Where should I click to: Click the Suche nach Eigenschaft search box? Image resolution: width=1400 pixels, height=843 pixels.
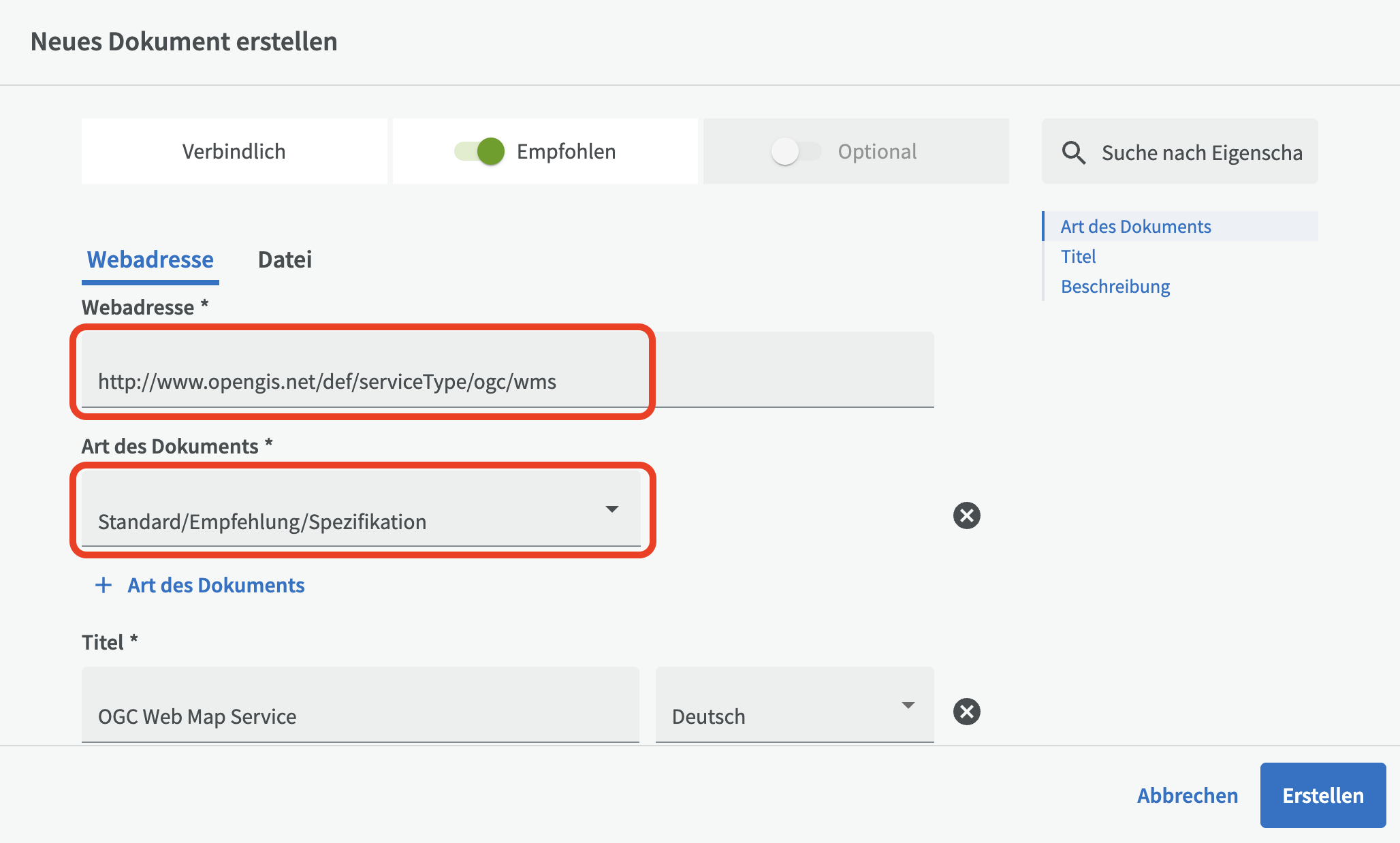[x=1201, y=153]
